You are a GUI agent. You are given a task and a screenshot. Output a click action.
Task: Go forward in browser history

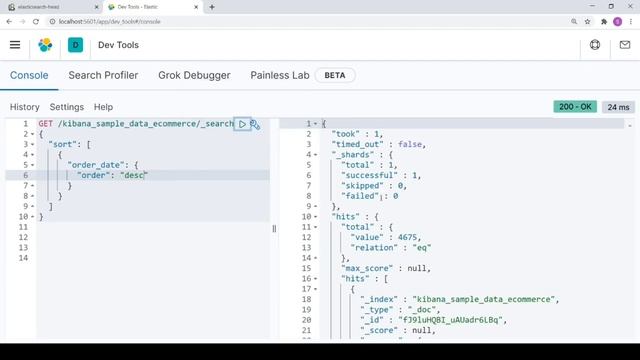pos(22,22)
